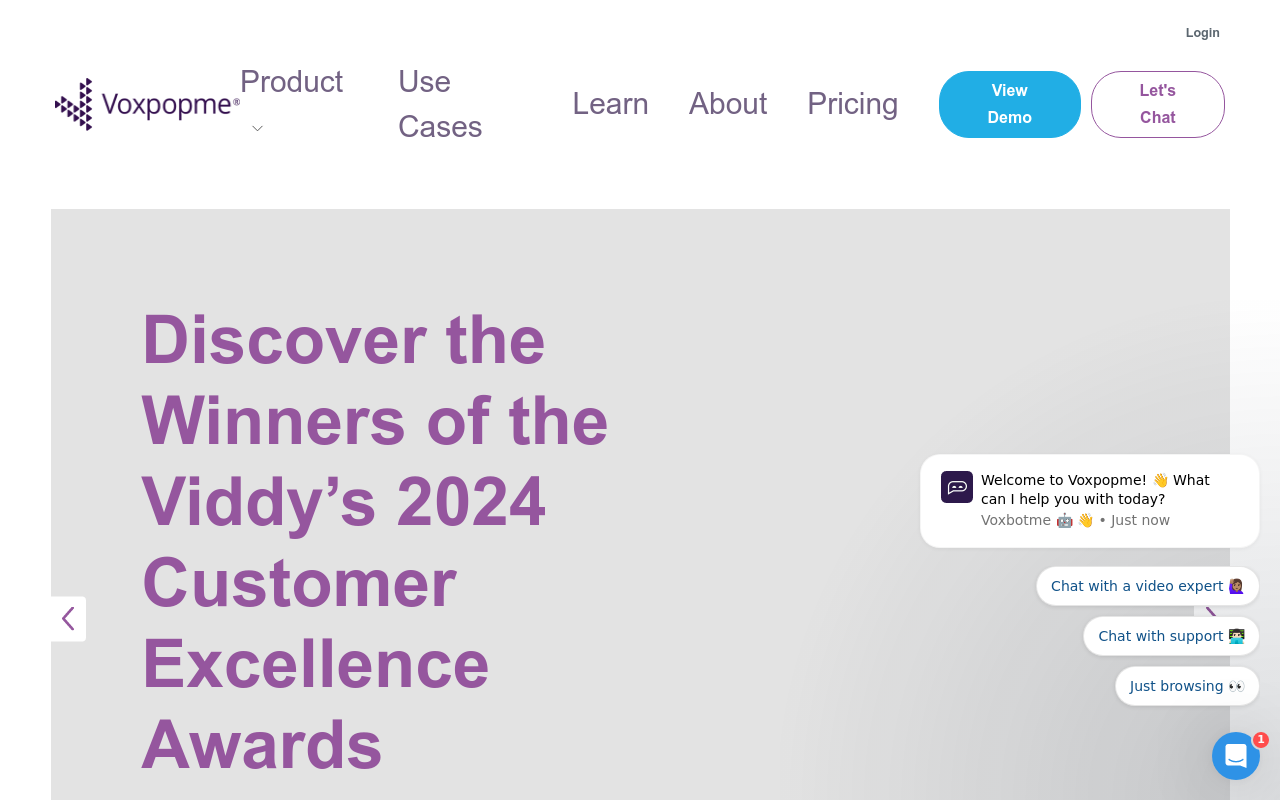Click the View Demo button
The height and width of the screenshot is (800, 1280).
(x=1009, y=104)
